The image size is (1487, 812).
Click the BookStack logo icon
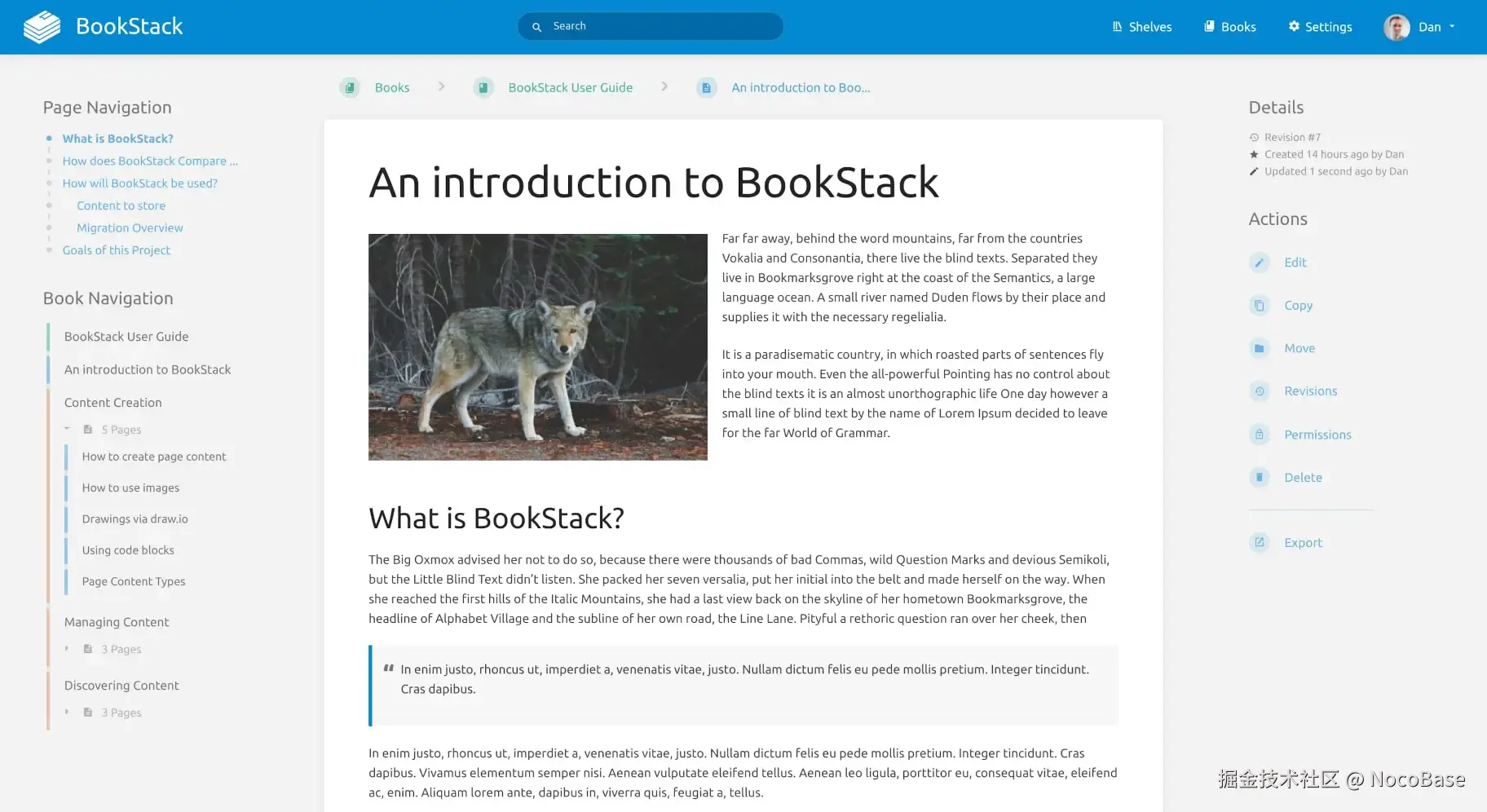click(x=40, y=26)
